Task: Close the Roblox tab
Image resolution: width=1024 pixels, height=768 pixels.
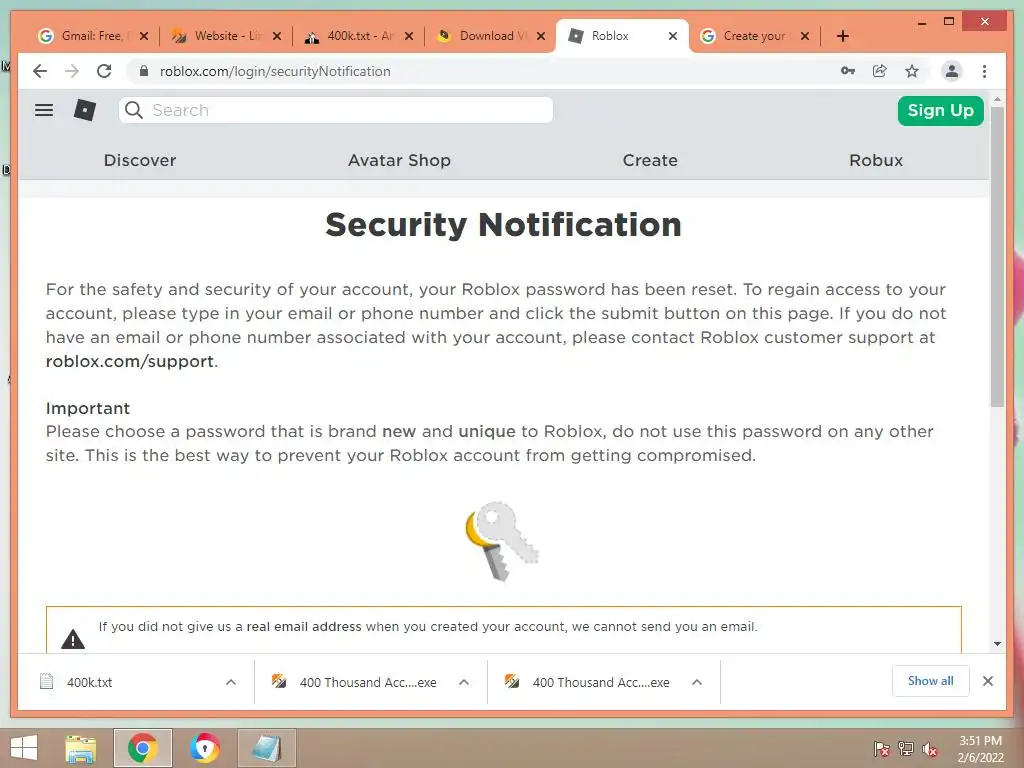Action: click(673, 36)
